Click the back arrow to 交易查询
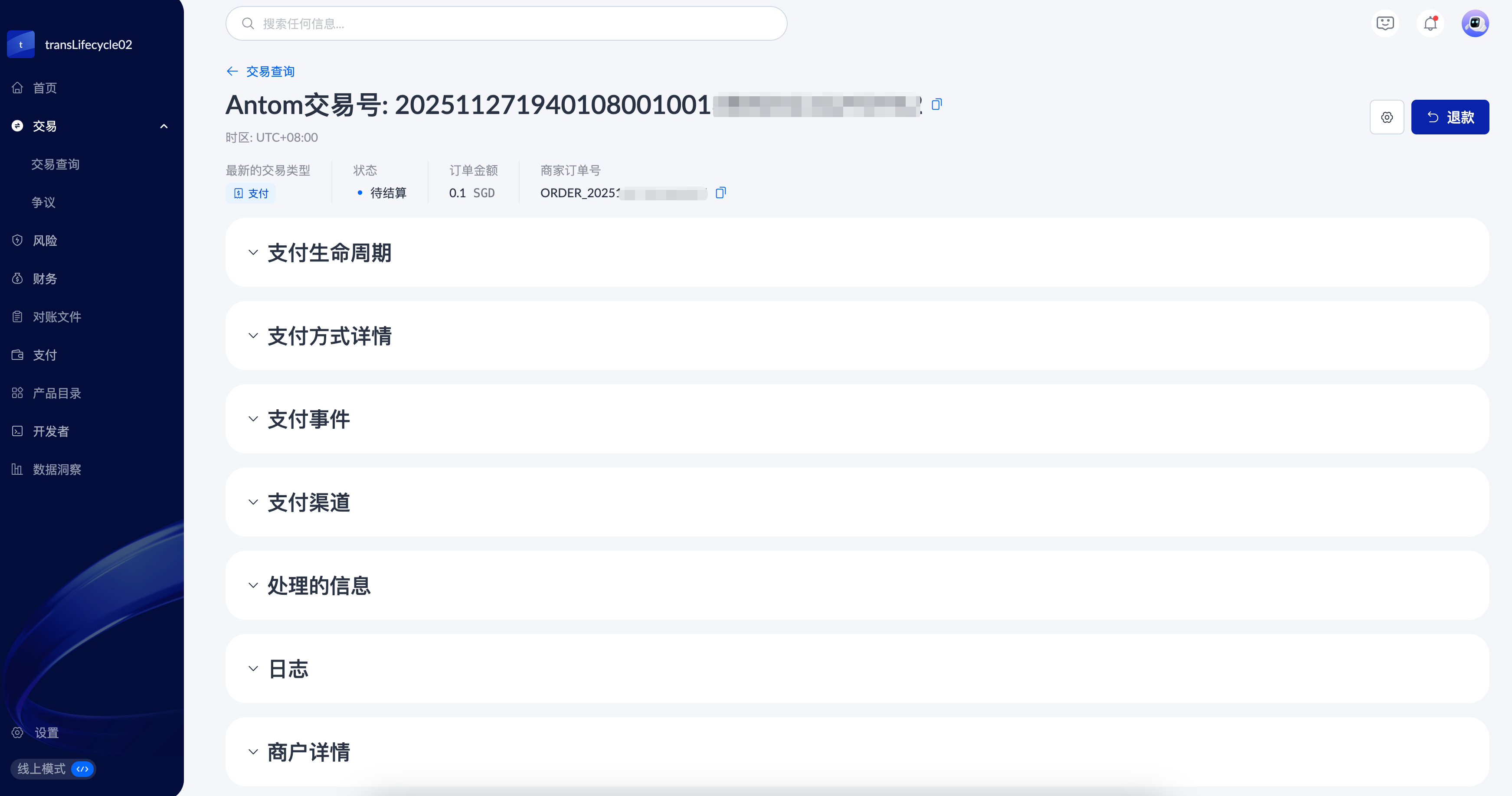This screenshot has height=796, width=1512. (x=232, y=72)
